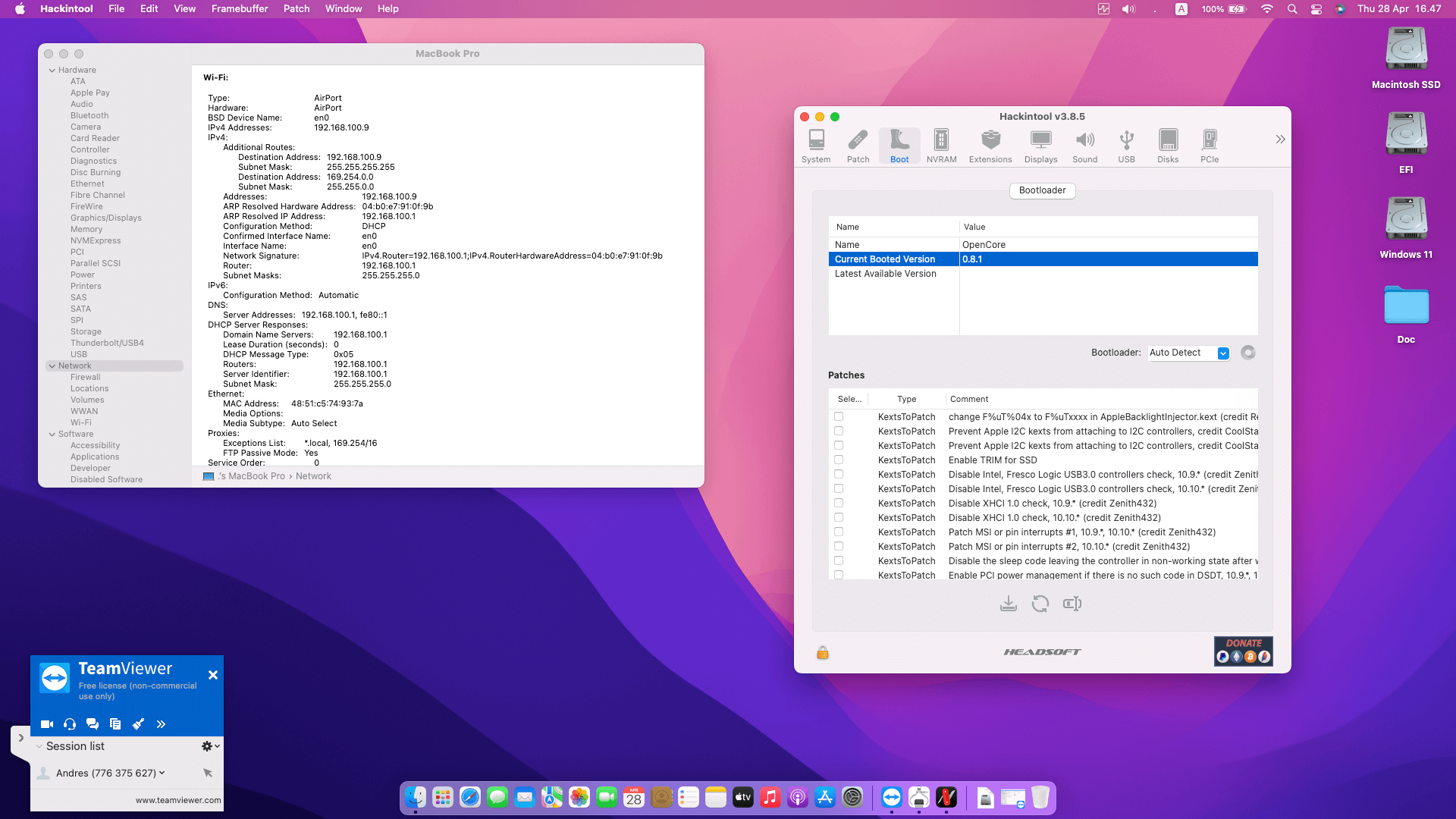Click the Boot icon in Hackintool toolbar
The width and height of the screenshot is (1456, 819).
click(899, 146)
